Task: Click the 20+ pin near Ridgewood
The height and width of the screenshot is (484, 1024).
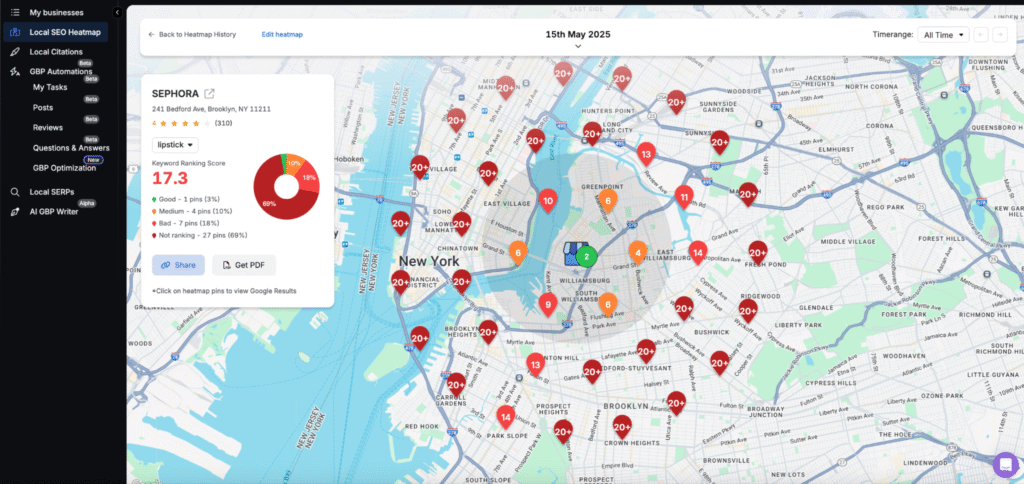Action: tap(748, 311)
